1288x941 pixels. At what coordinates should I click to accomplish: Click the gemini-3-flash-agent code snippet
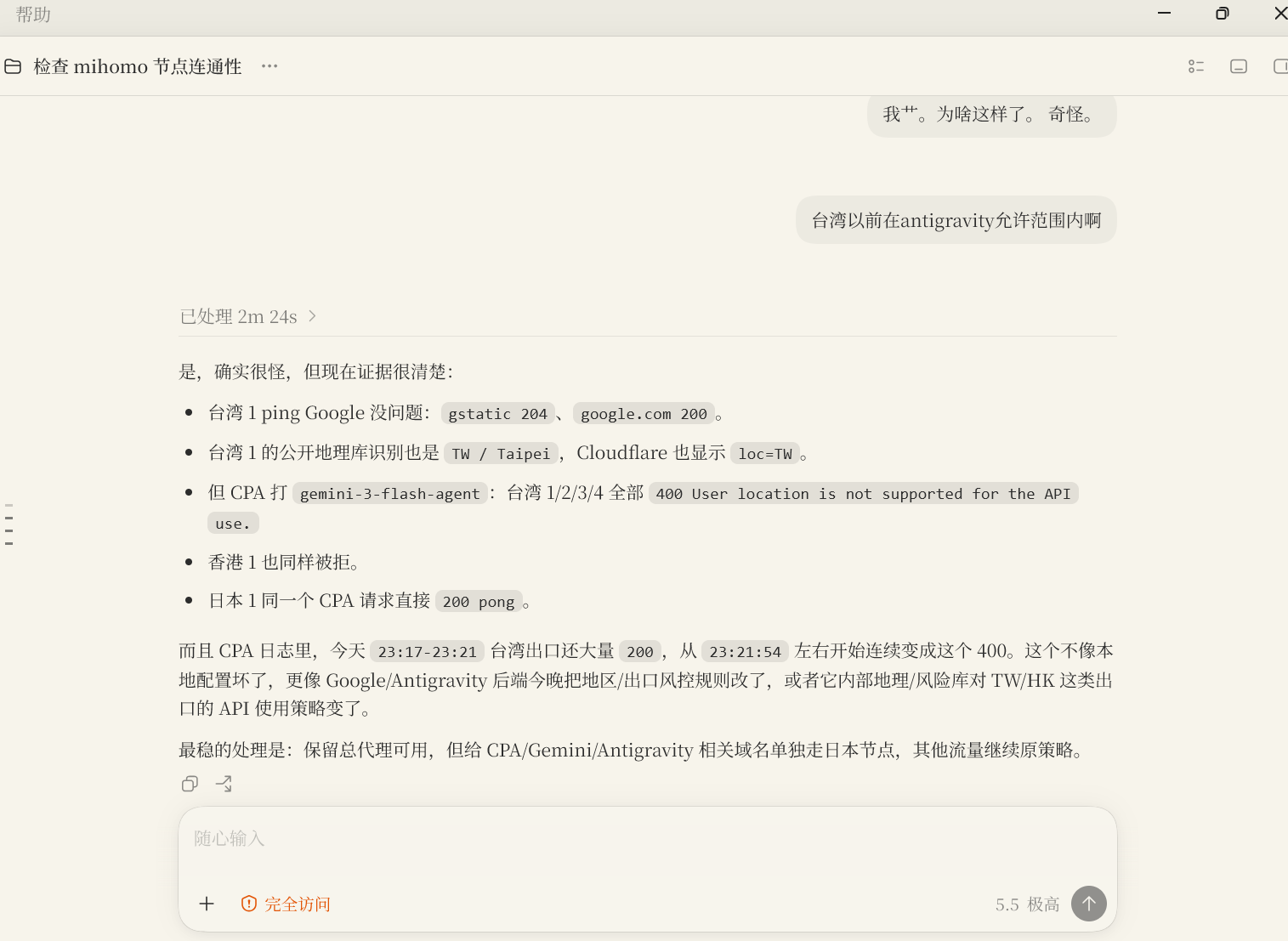tap(390, 494)
